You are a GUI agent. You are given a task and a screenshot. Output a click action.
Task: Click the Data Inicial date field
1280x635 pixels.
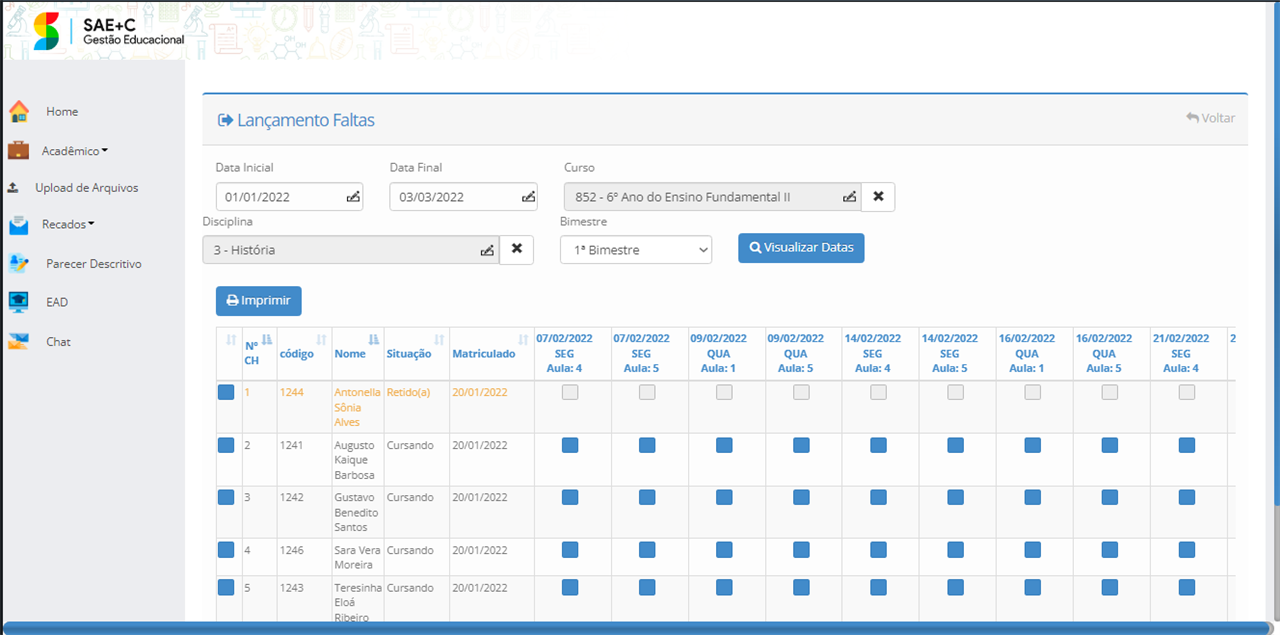(x=290, y=197)
